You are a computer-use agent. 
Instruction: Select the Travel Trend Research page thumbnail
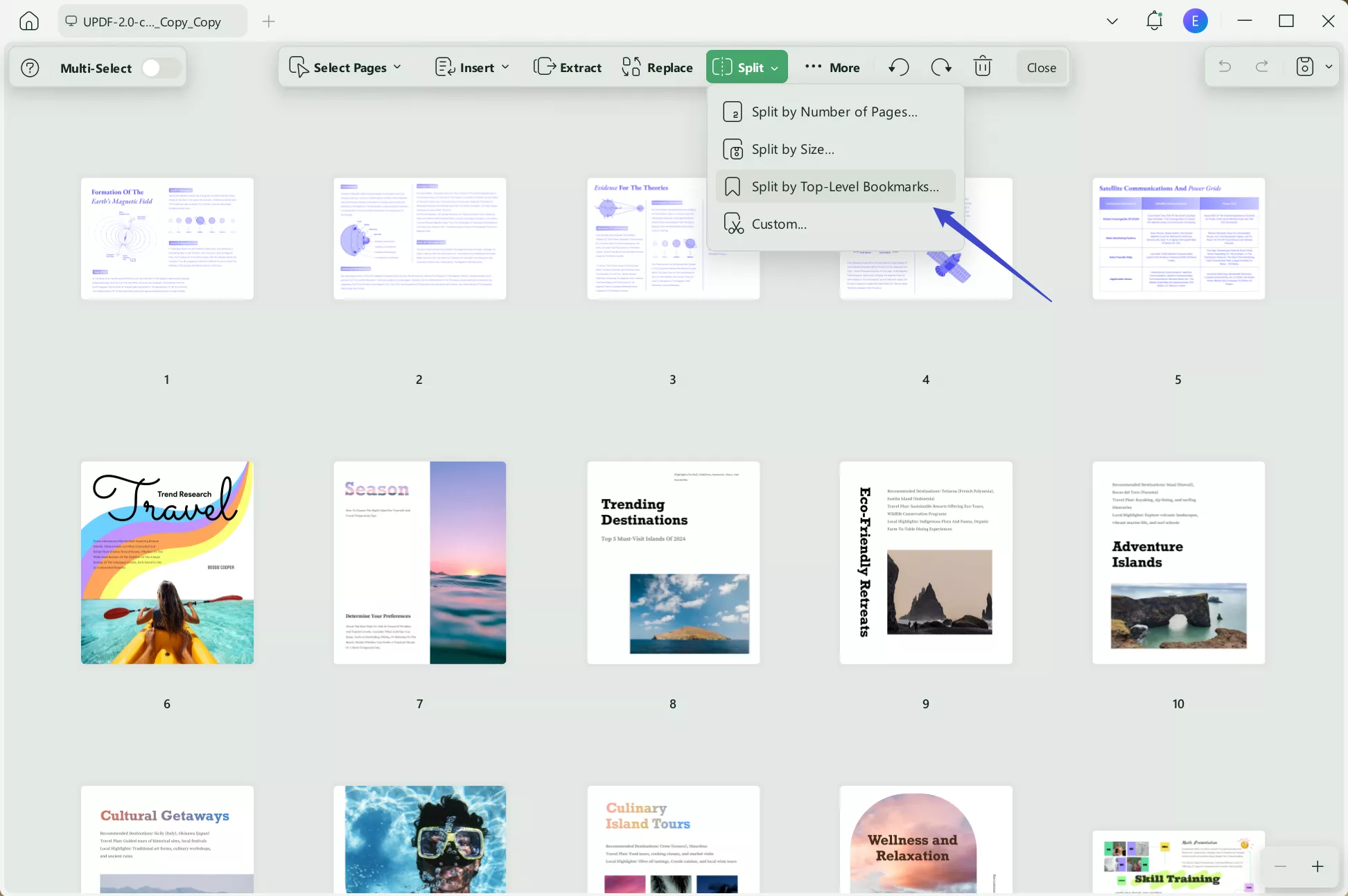[166, 562]
